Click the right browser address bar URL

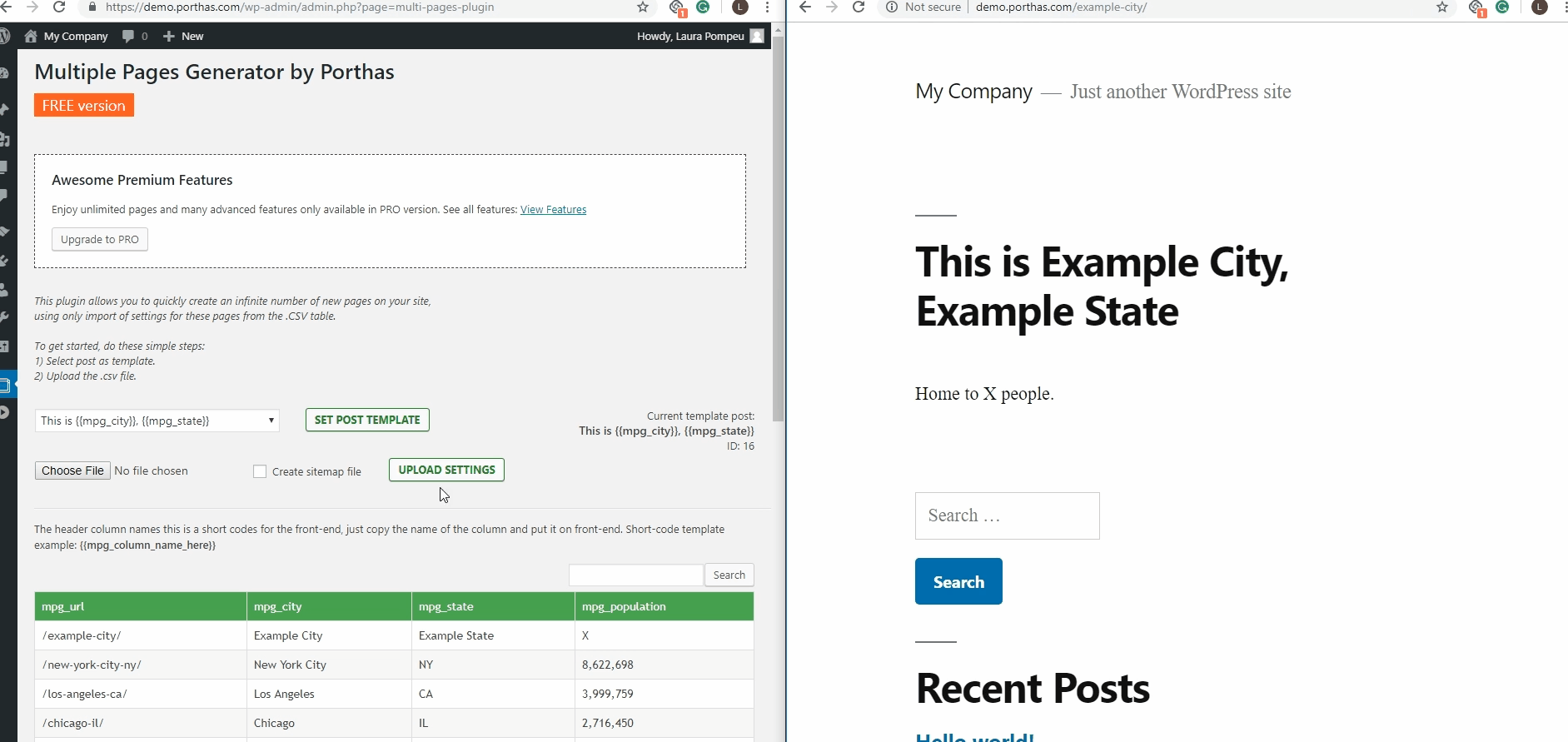point(1061,7)
